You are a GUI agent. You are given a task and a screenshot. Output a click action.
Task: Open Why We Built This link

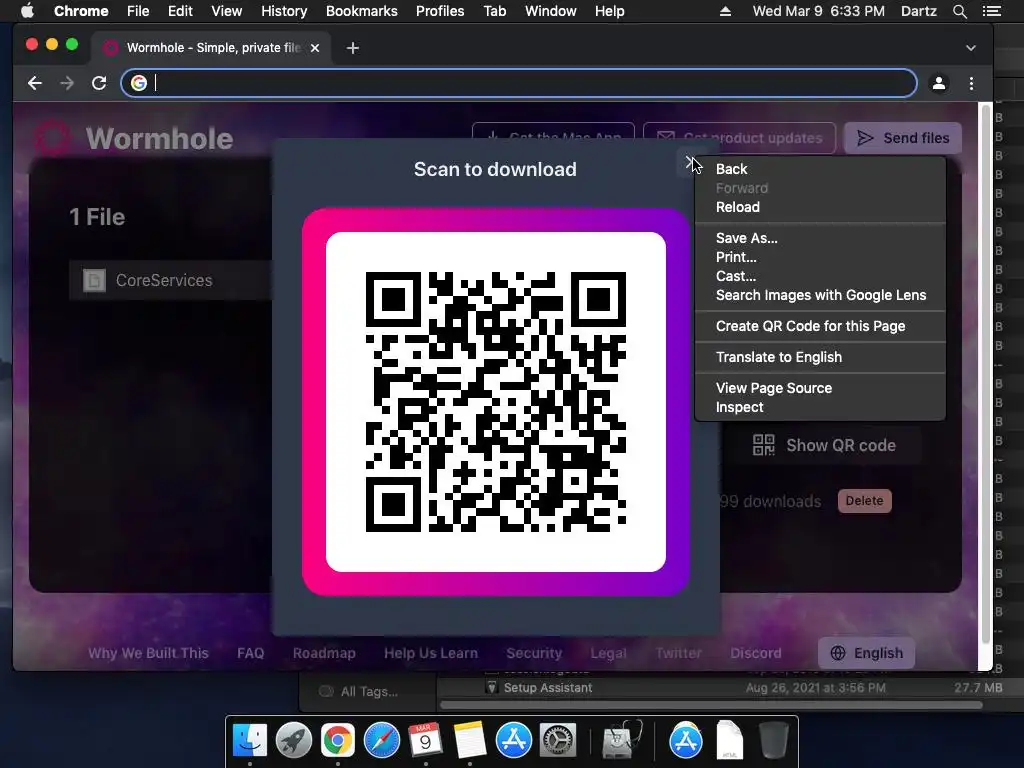coord(148,653)
